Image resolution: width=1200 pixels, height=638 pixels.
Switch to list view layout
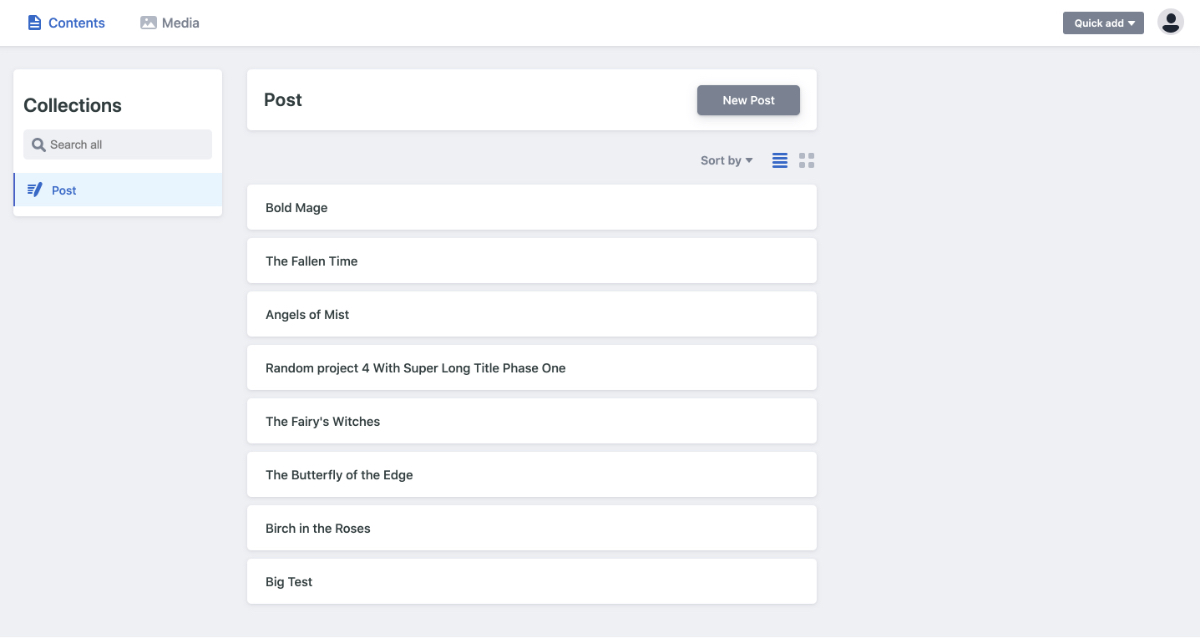(780, 160)
